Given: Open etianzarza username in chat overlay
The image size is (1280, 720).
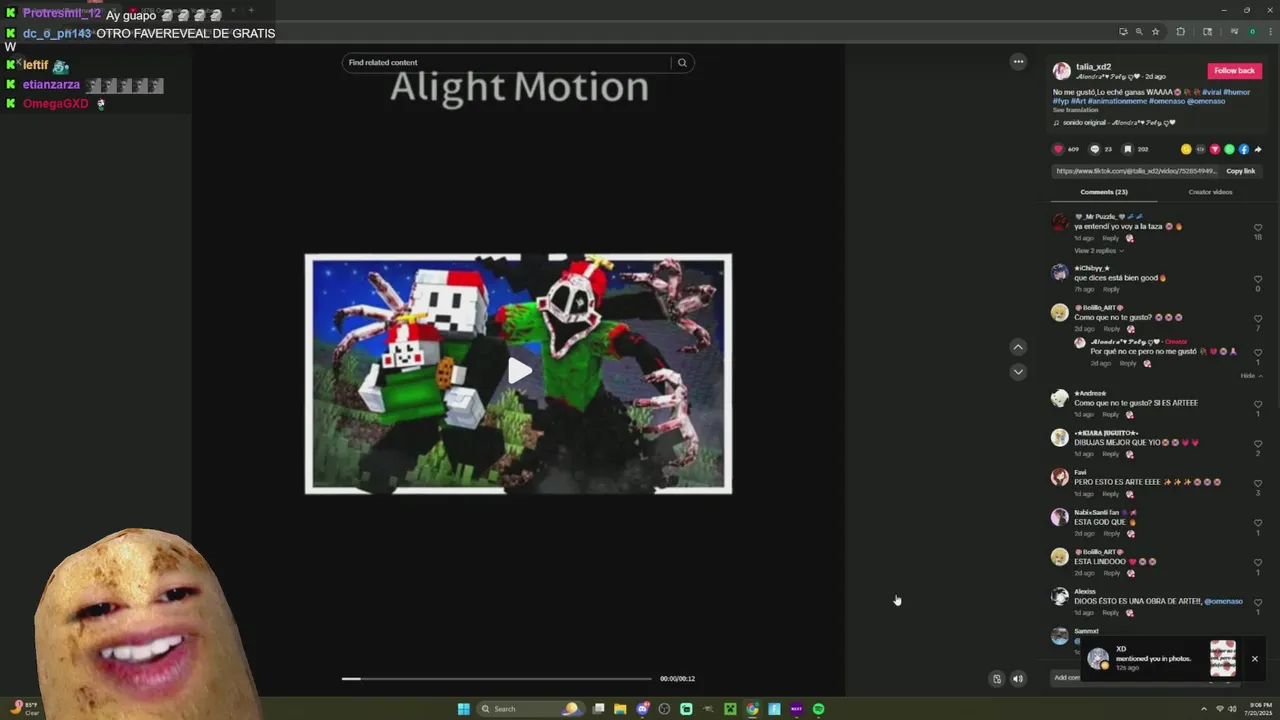Looking at the screenshot, I should click(x=51, y=85).
